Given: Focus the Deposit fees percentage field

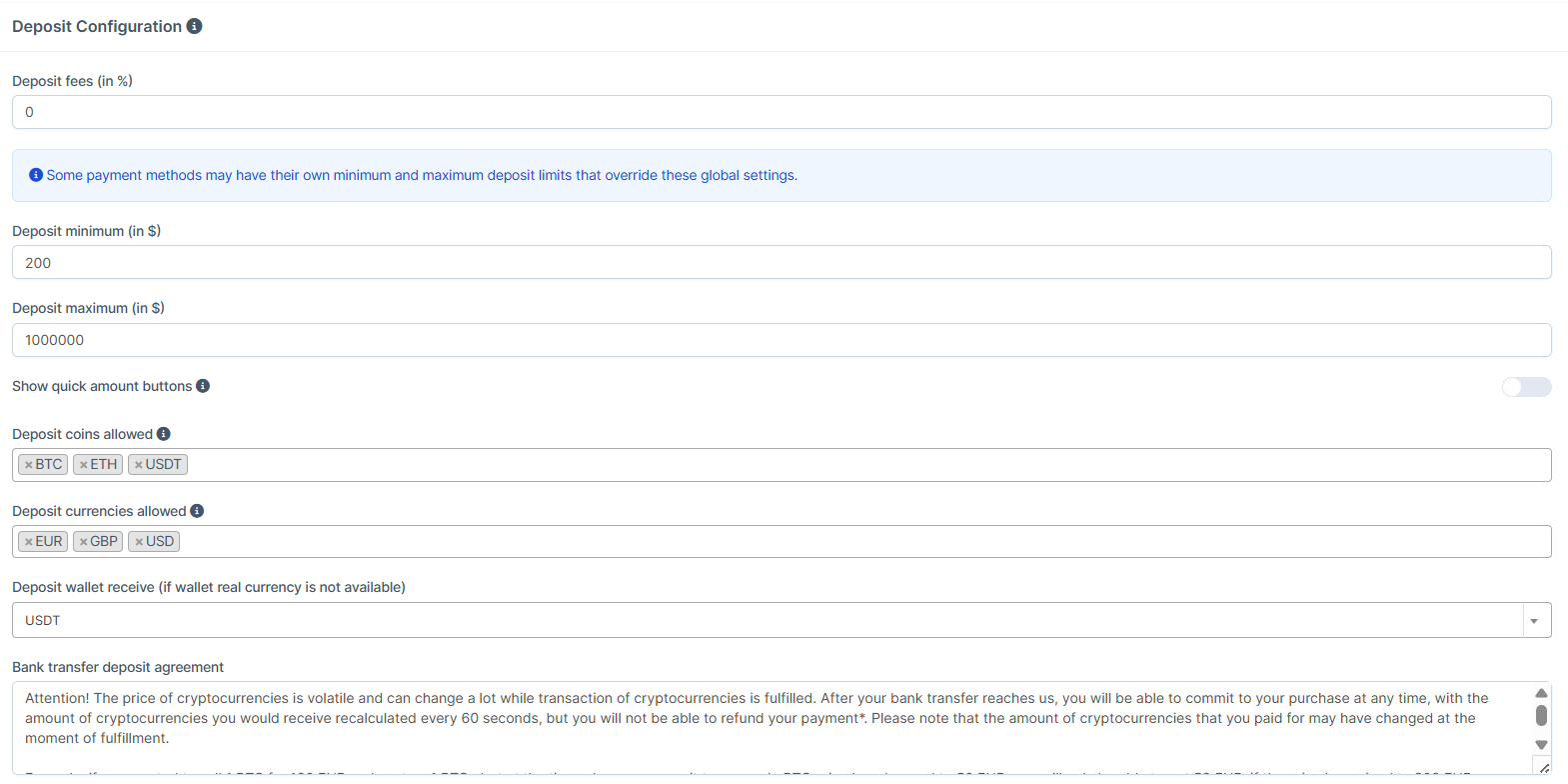Looking at the screenshot, I should pyautogui.click(x=780, y=112).
